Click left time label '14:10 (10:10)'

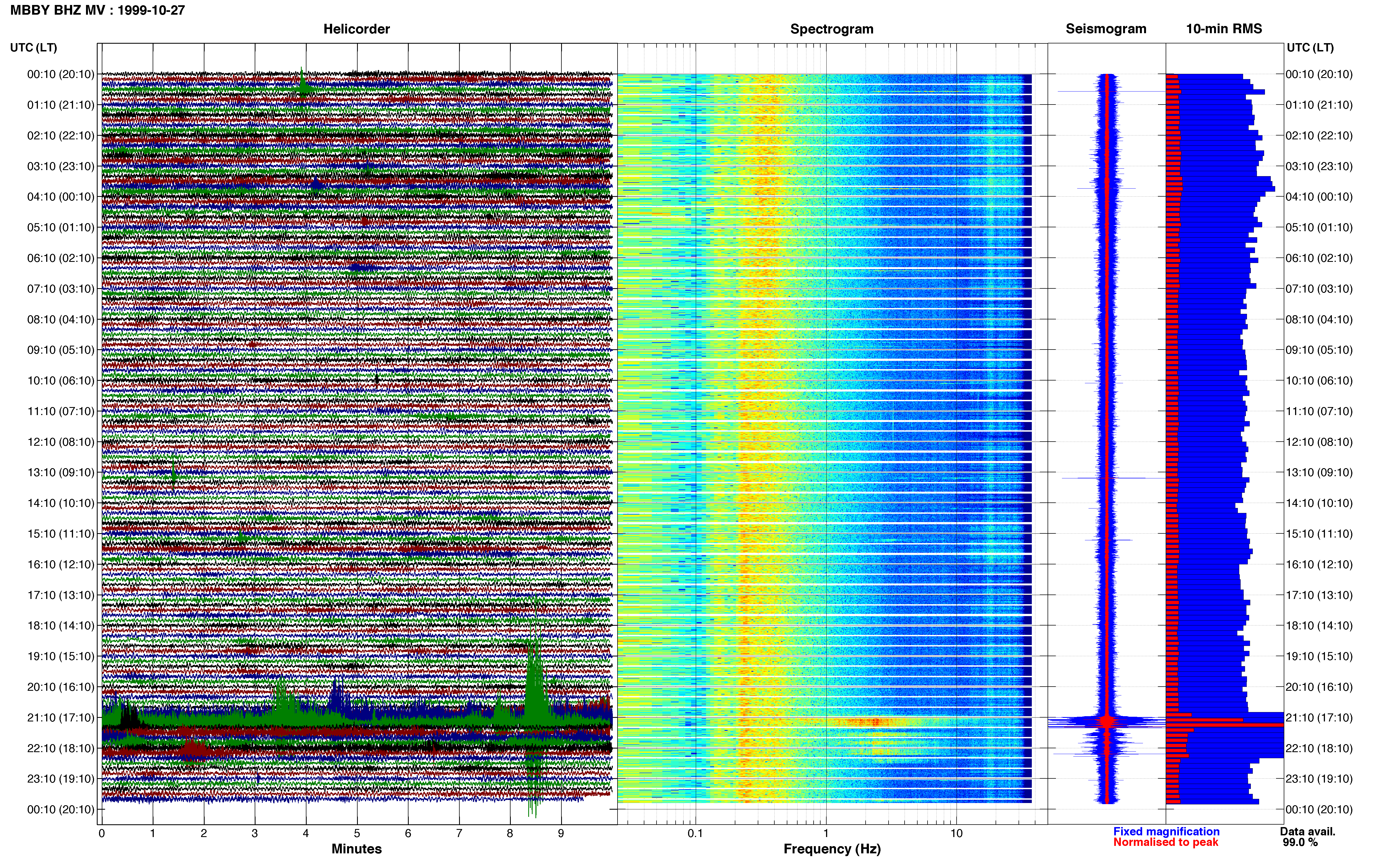coord(61,503)
